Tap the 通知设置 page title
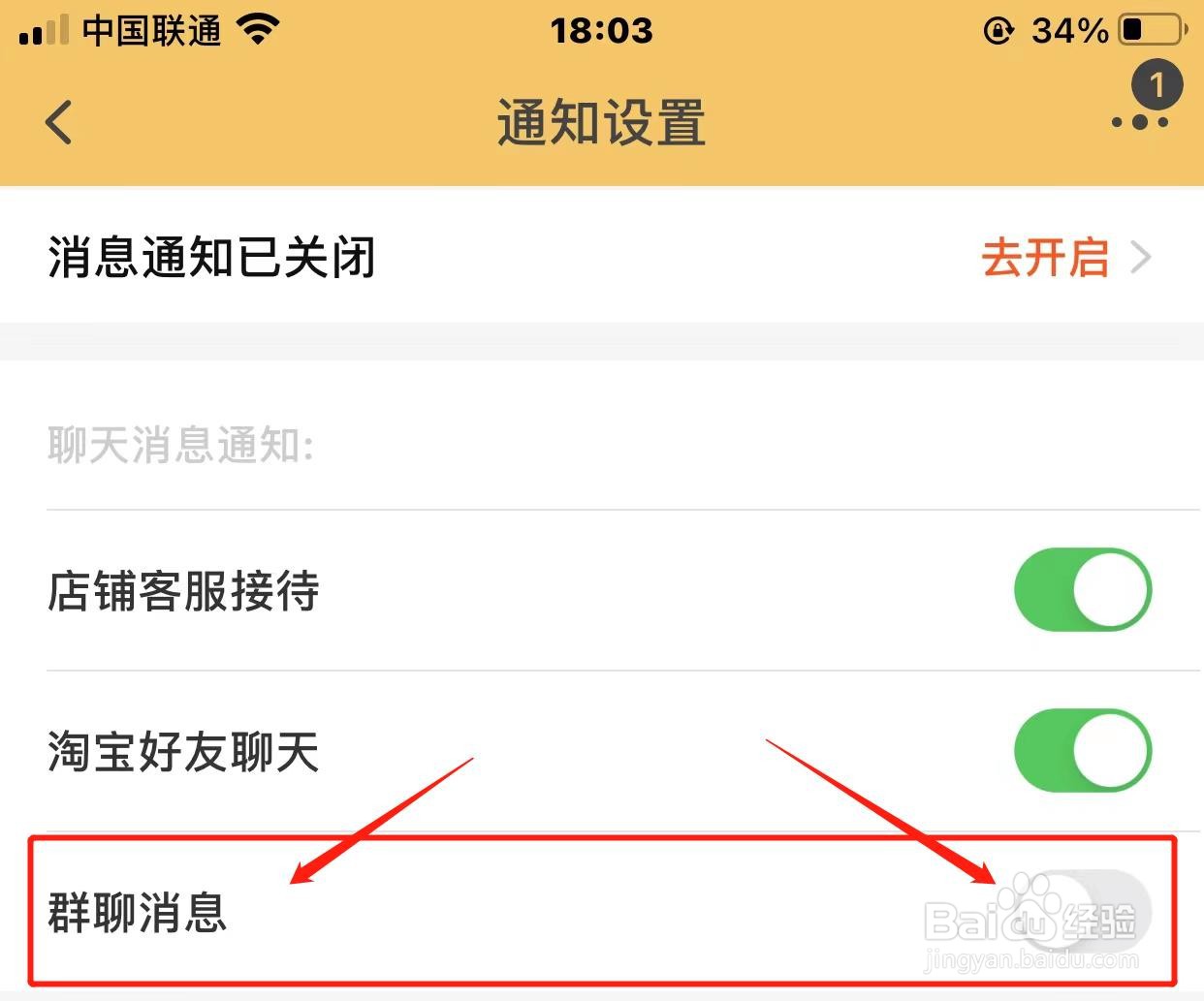 [601, 123]
